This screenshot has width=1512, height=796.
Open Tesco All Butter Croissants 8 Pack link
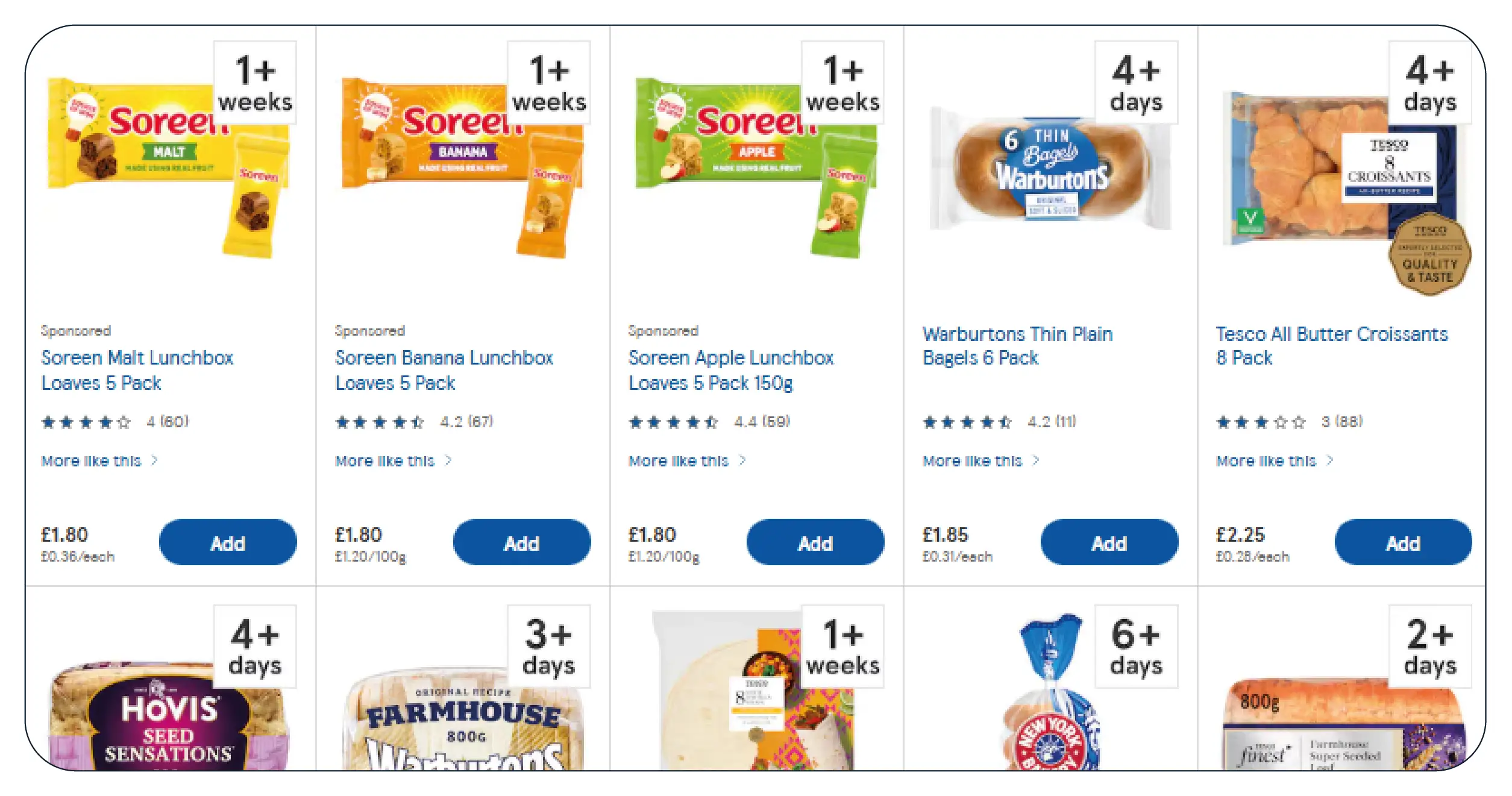tap(1331, 346)
